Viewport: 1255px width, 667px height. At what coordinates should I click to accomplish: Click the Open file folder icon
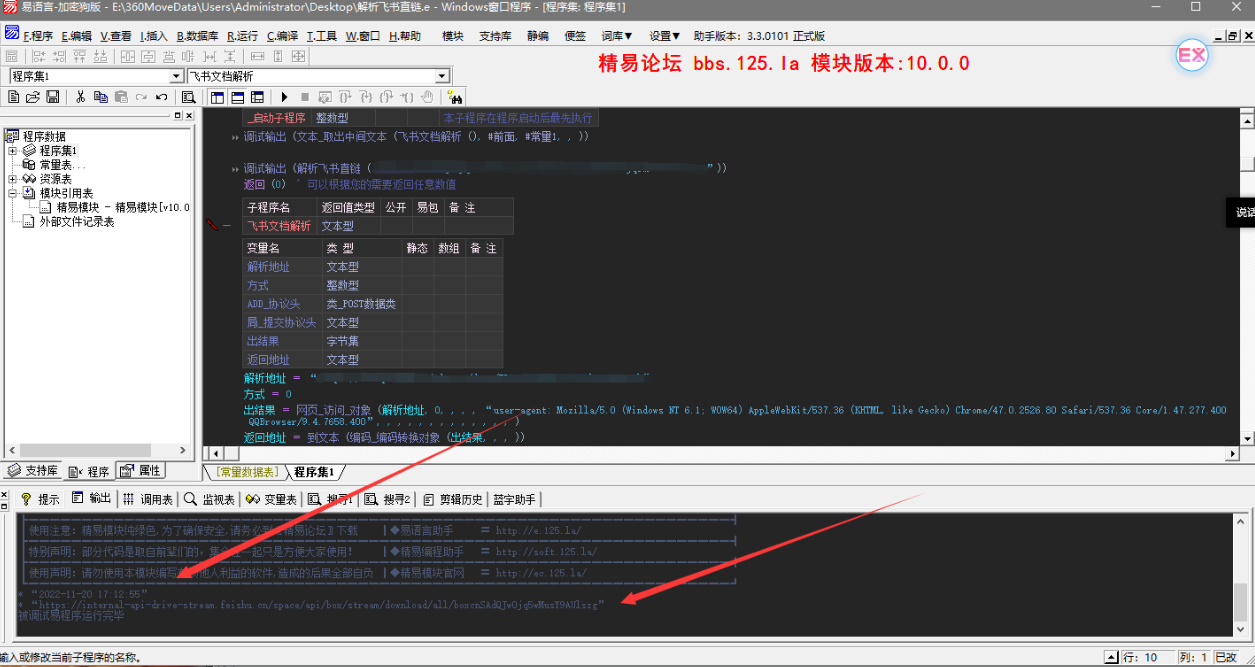point(33,97)
